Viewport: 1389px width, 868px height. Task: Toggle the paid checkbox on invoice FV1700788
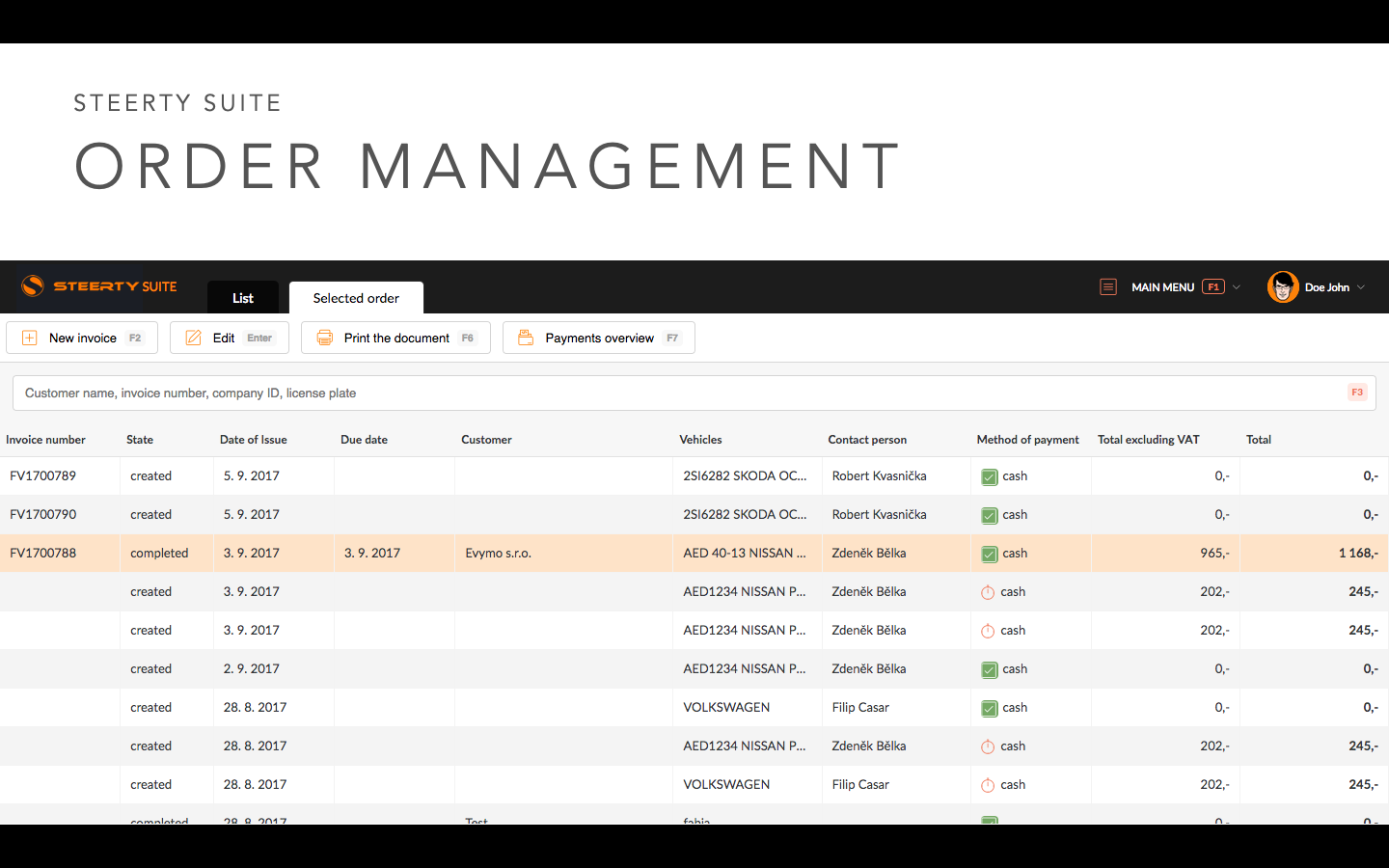(990, 554)
